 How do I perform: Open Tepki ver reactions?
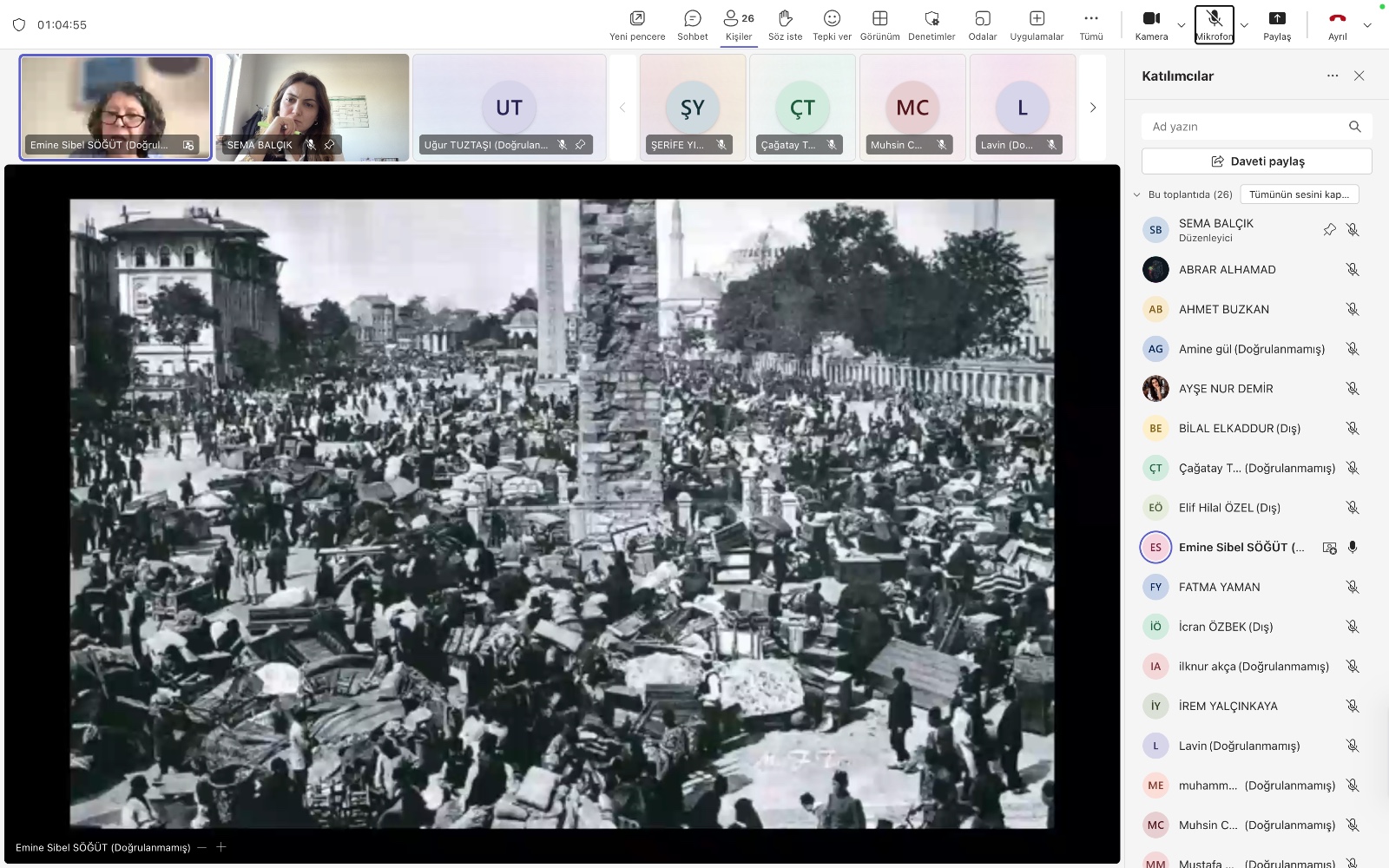click(832, 24)
